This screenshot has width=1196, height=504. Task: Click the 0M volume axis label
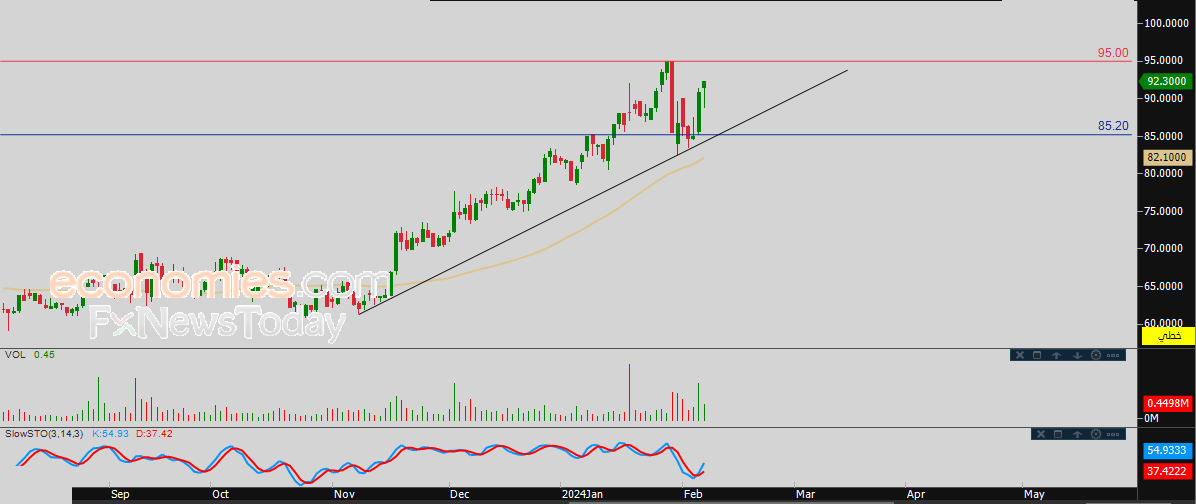click(1150, 419)
